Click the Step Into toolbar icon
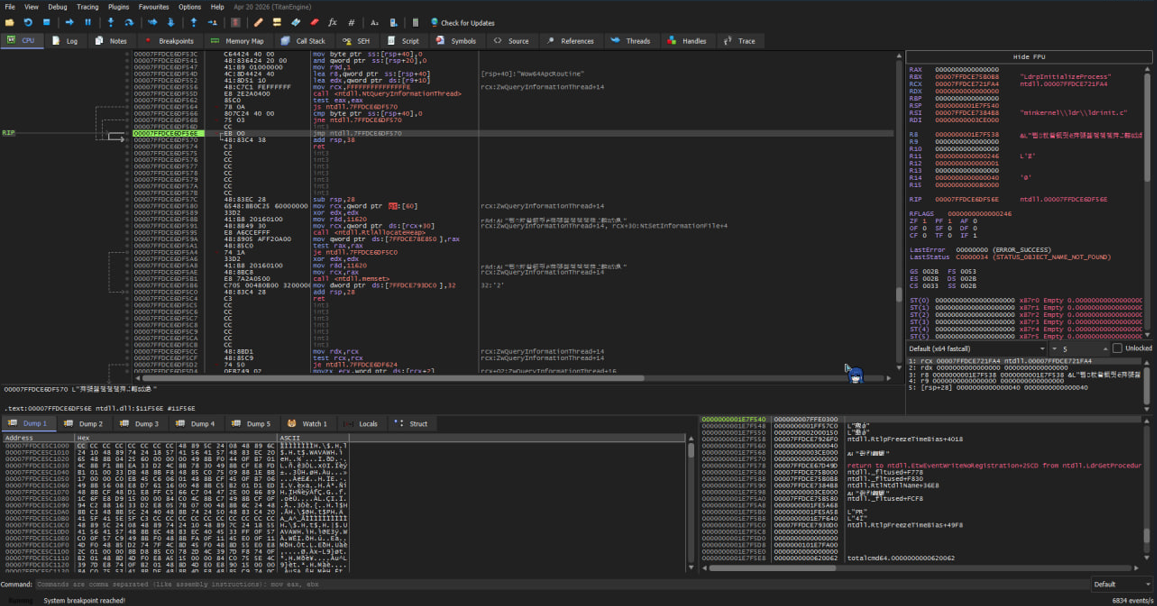Viewport: 1157px width, 606px height. [111, 23]
